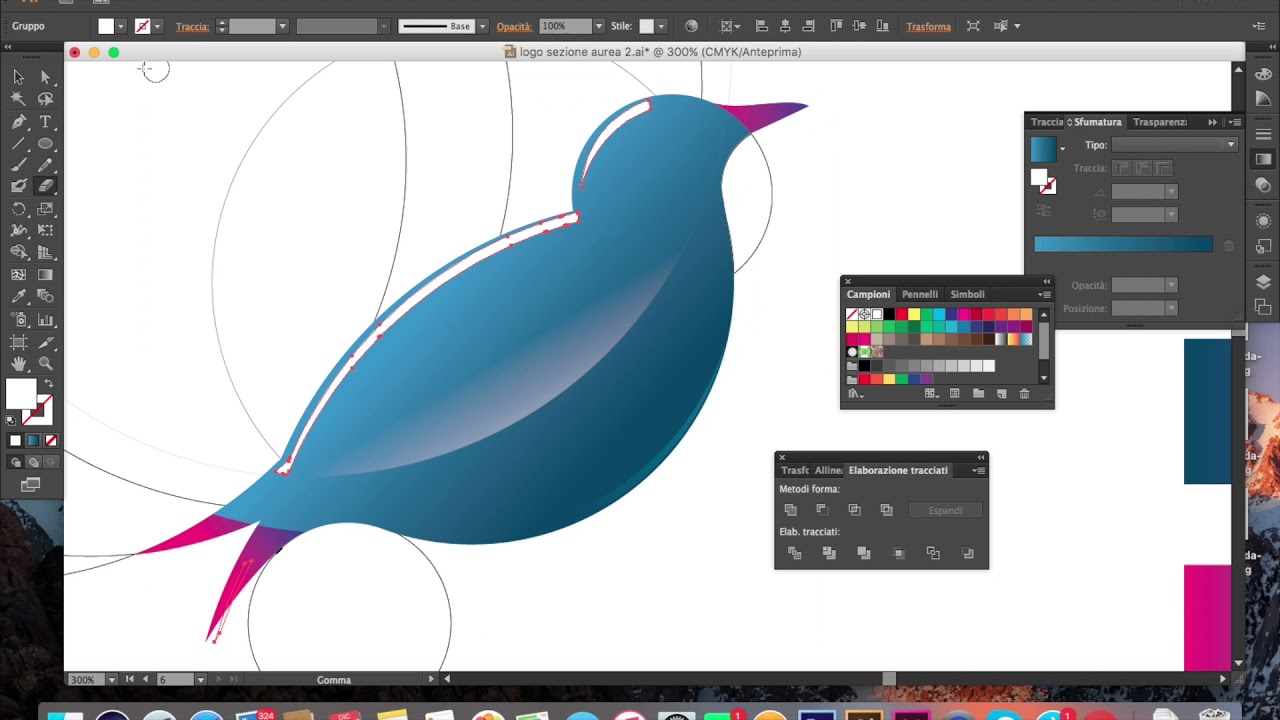The width and height of the screenshot is (1280, 720).
Task: Choose the Blend tool
Action: point(45,296)
